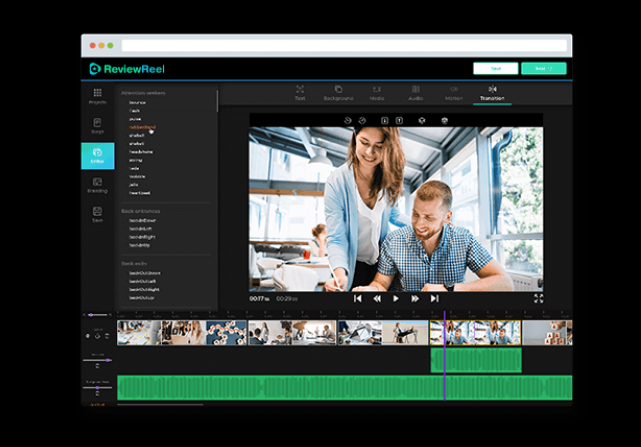Screen dimensions: 641x447
Task: Fast-forward the video preview
Action: click(415, 298)
